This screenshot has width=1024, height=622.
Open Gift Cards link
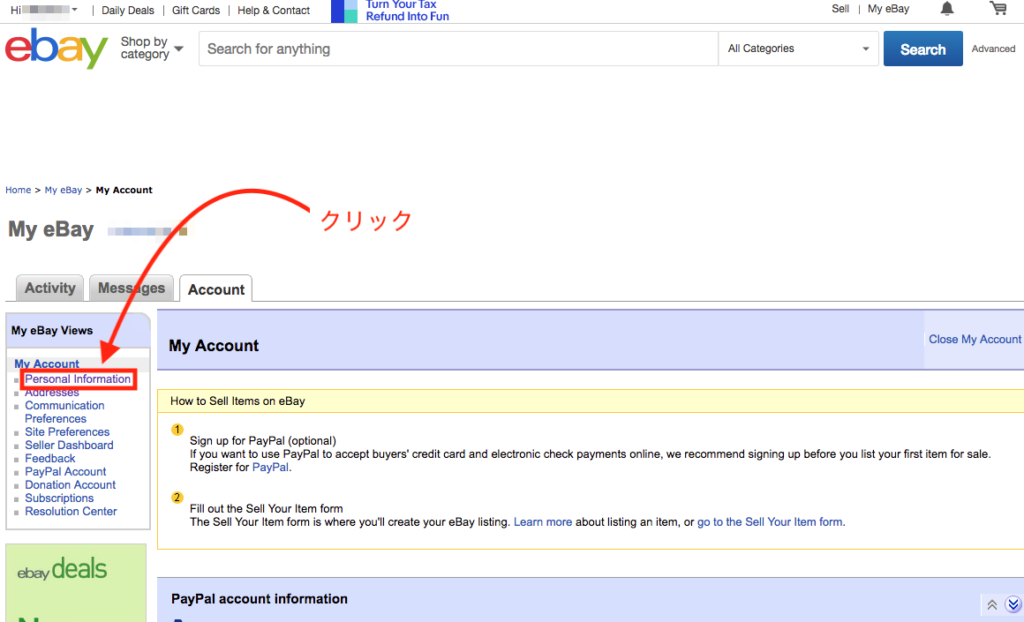pyautogui.click(x=196, y=10)
